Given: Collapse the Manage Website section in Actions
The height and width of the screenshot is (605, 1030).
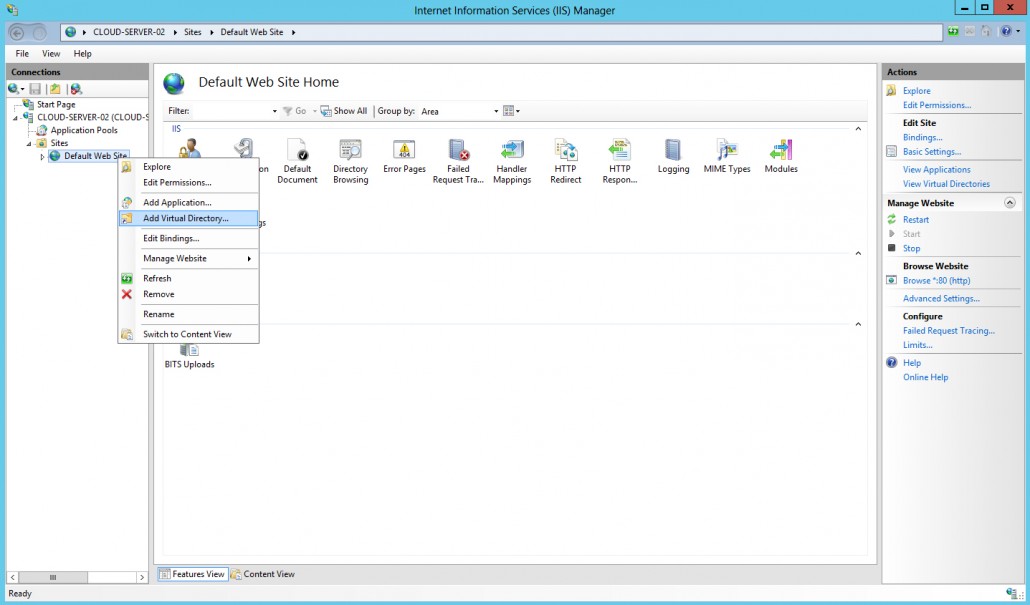Looking at the screenshot, I should coord(1010,203).
